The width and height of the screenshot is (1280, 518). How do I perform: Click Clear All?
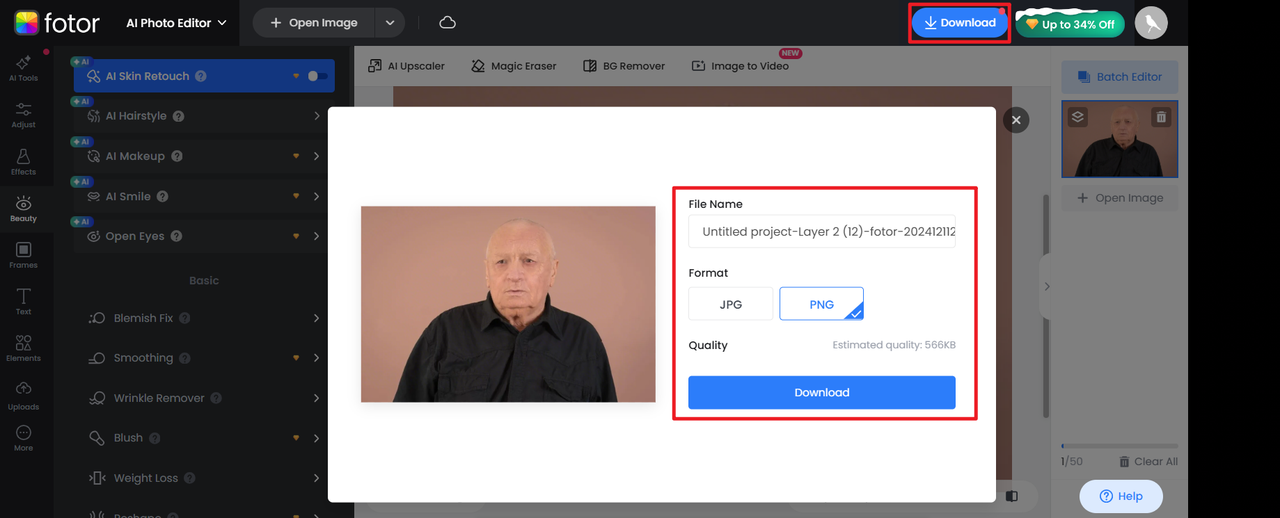(1148, 462)
